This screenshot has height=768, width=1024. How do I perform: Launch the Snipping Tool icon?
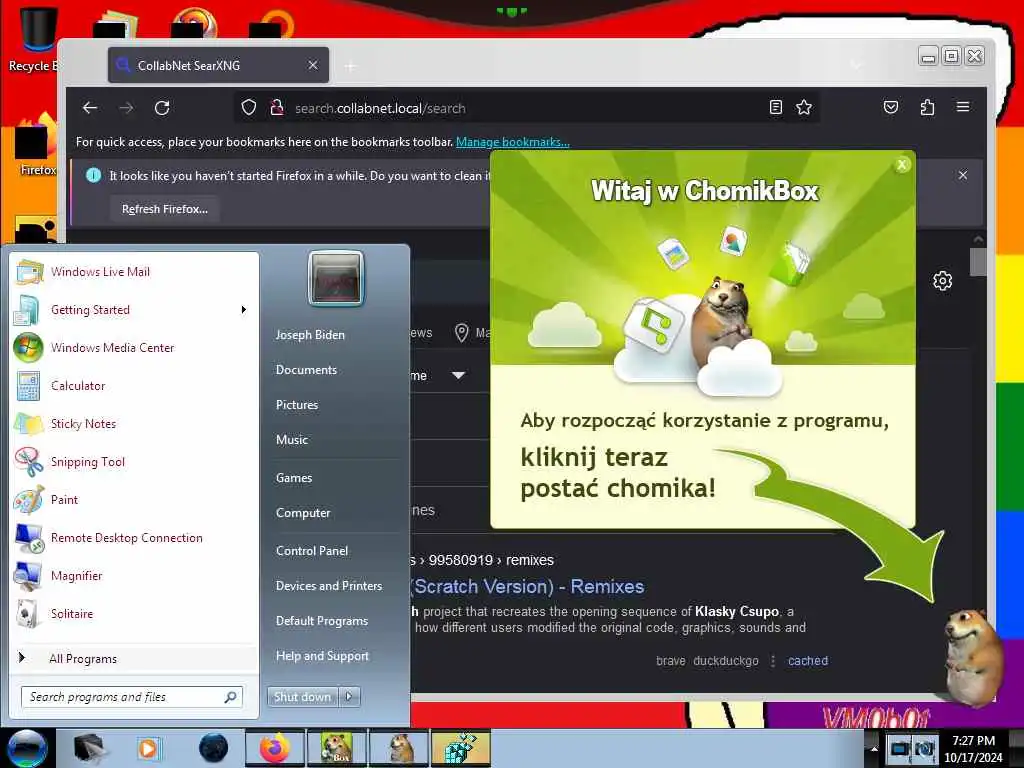click(29, 462)
